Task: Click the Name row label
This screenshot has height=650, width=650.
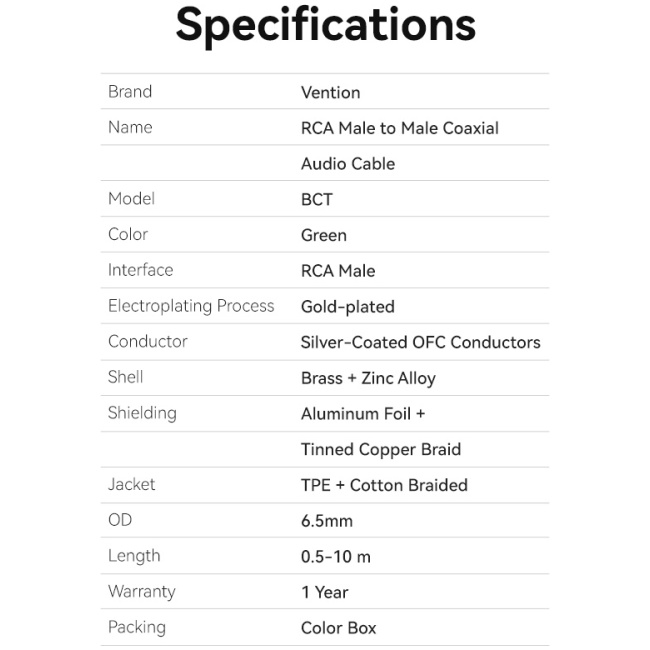Action: click(x=130, y=128)
